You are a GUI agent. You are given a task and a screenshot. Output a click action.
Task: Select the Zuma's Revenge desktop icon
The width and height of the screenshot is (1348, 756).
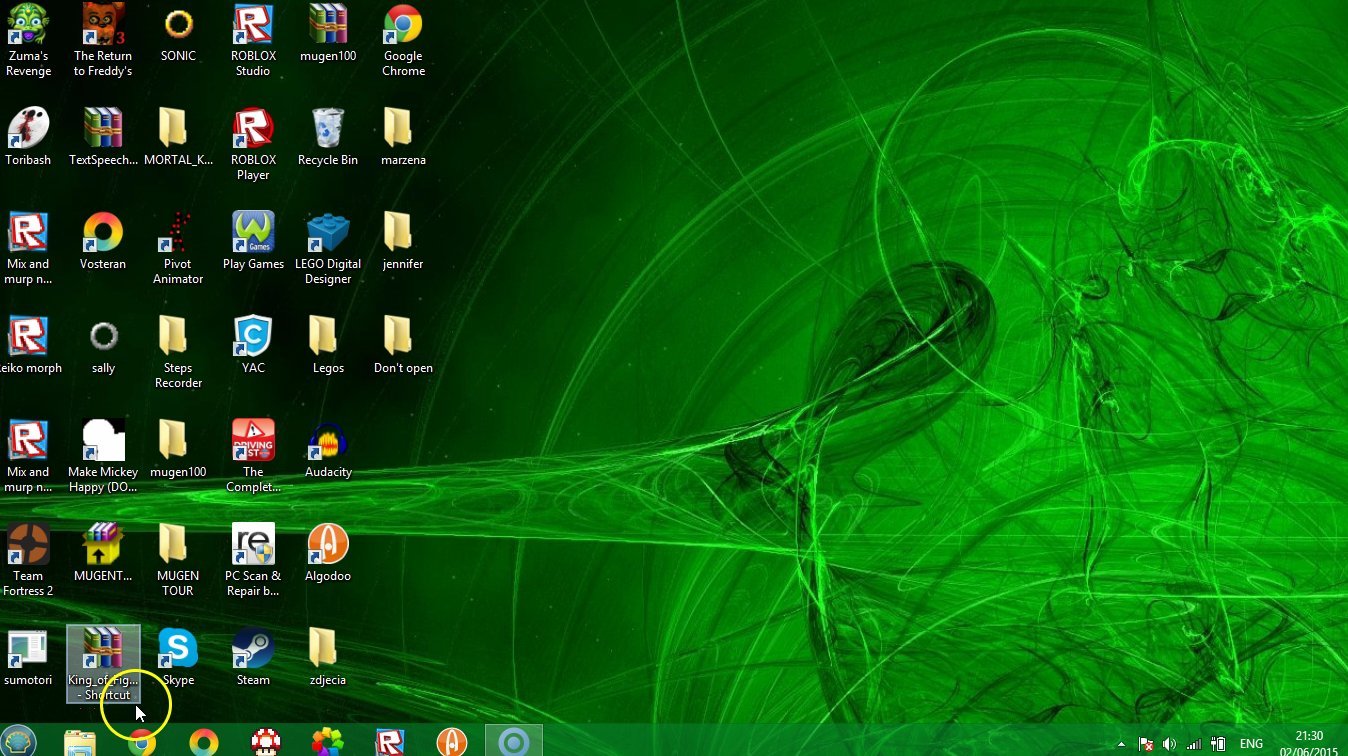pos(28,40)
